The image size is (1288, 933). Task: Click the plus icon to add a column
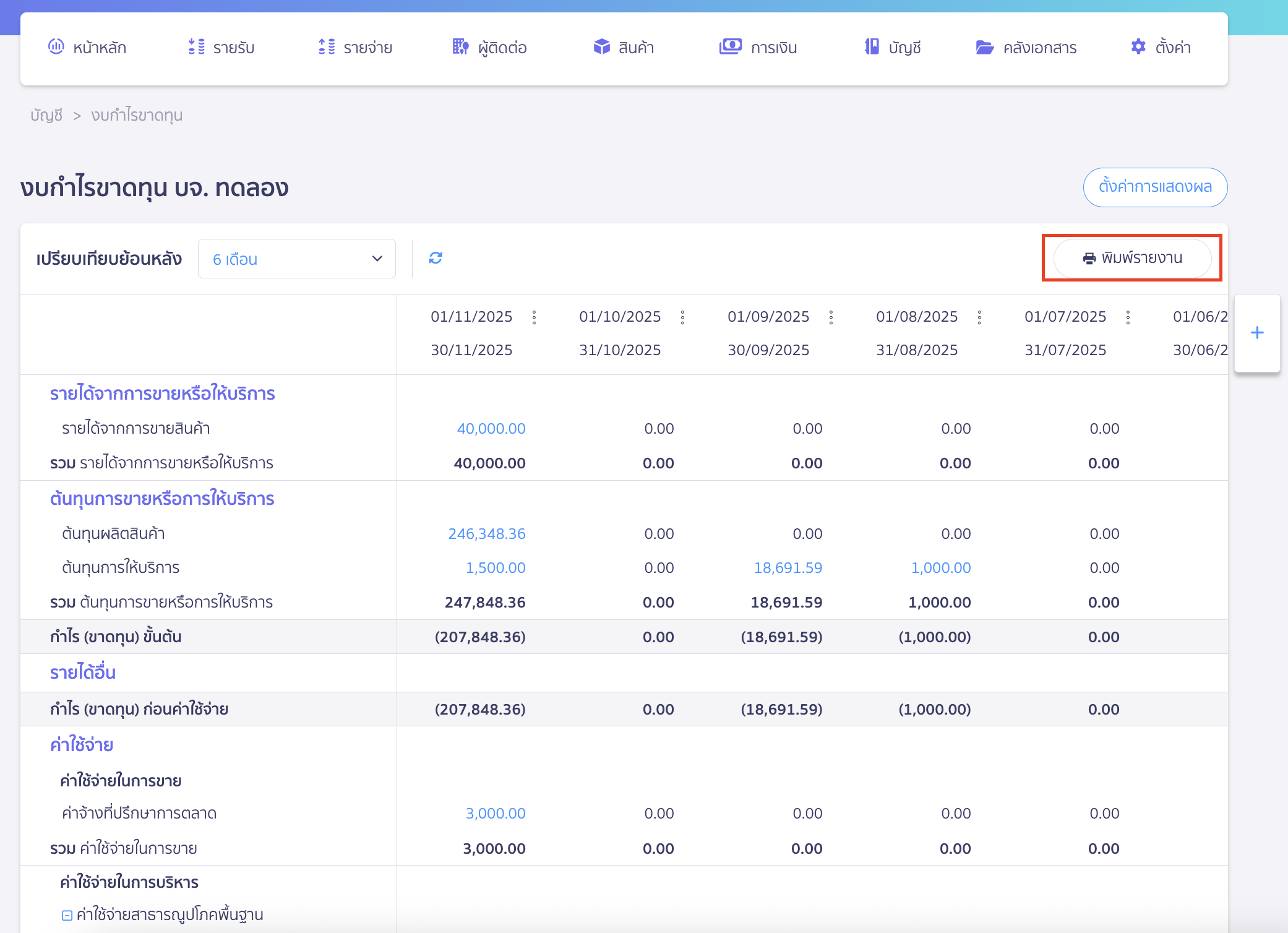(1257, 333)
